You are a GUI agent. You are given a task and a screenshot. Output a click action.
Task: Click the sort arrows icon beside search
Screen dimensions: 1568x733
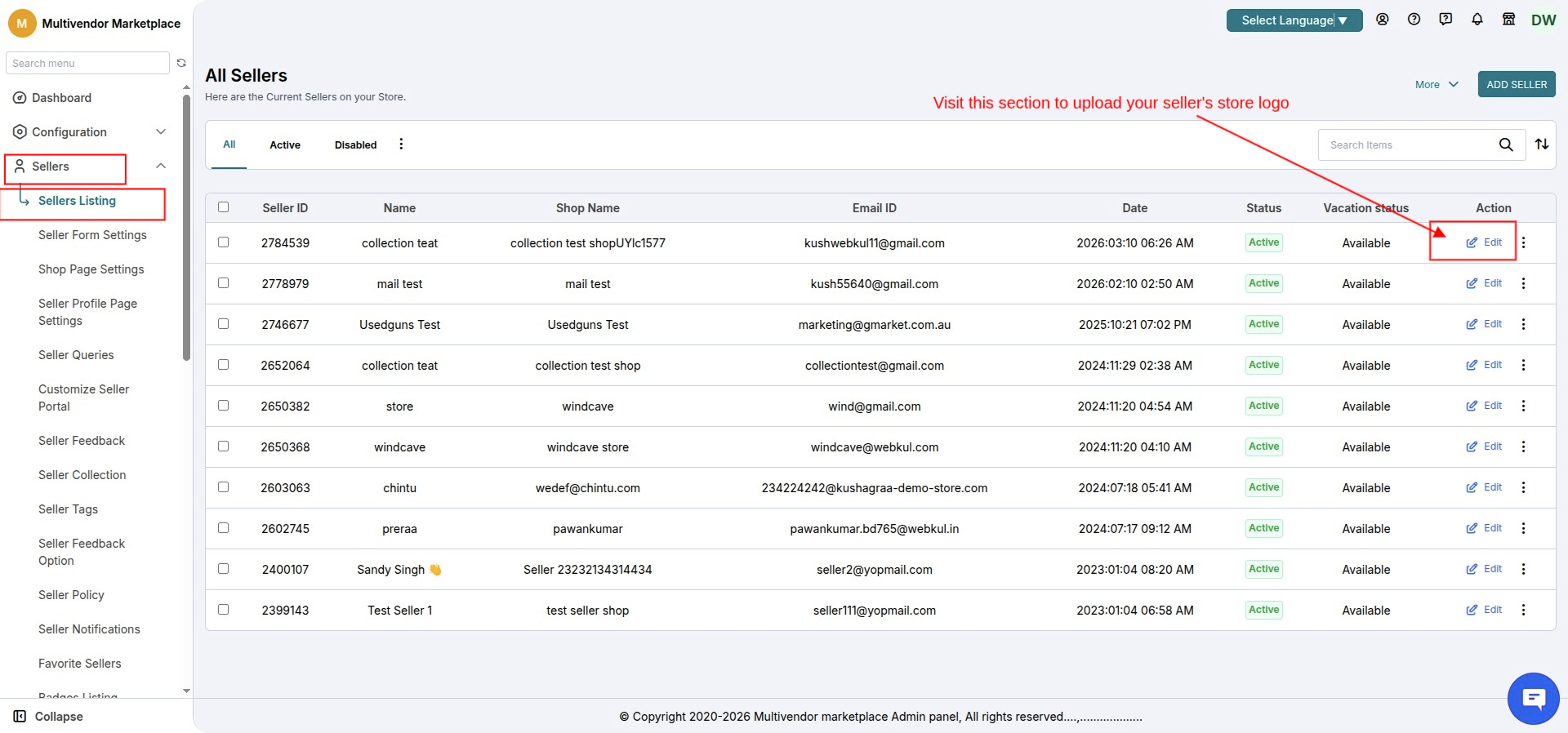click(x=1542, y=144)
